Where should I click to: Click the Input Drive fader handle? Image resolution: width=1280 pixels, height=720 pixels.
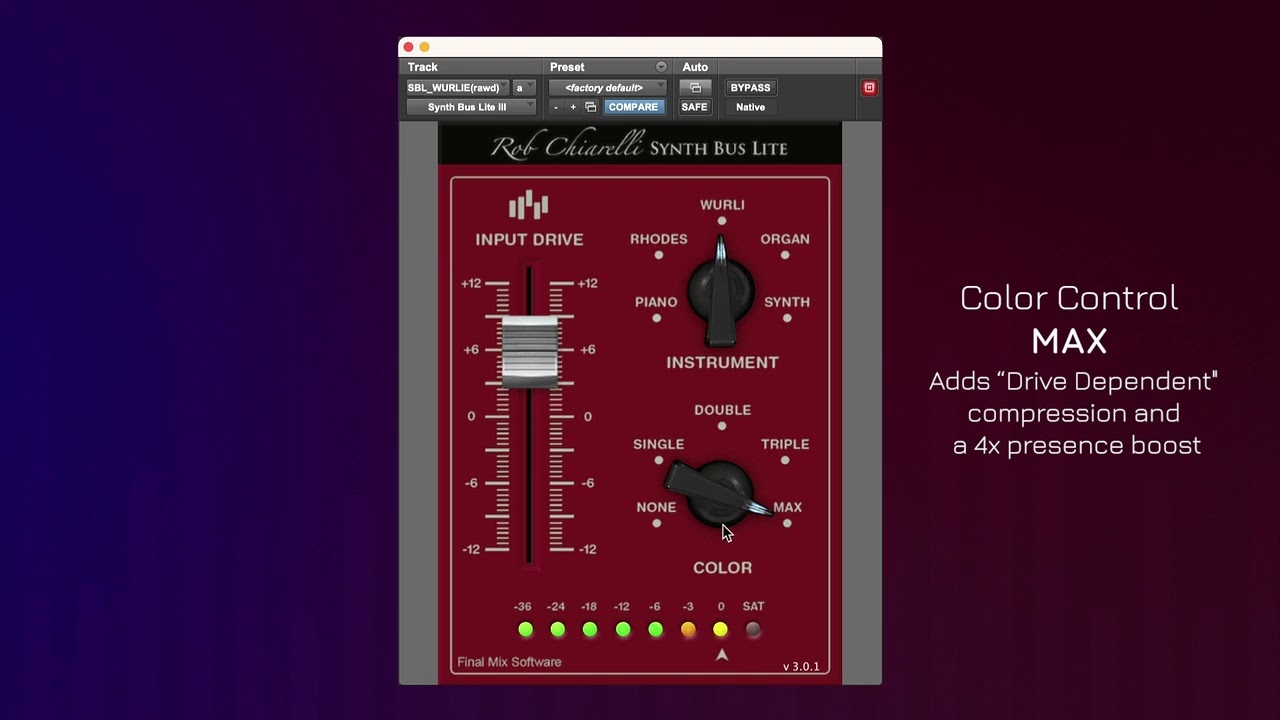point(529,351)
